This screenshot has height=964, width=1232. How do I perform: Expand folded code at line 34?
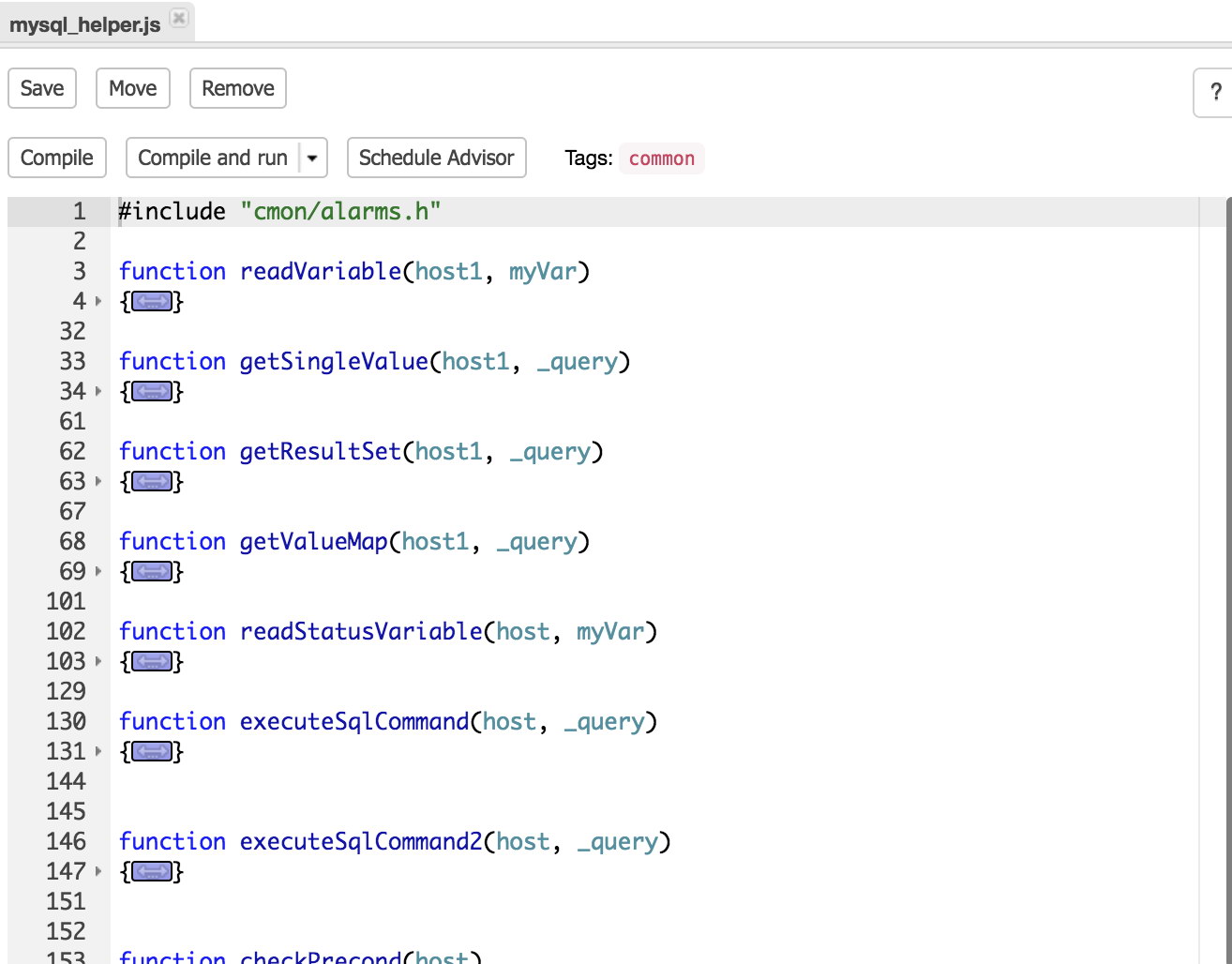pos(98,391)
